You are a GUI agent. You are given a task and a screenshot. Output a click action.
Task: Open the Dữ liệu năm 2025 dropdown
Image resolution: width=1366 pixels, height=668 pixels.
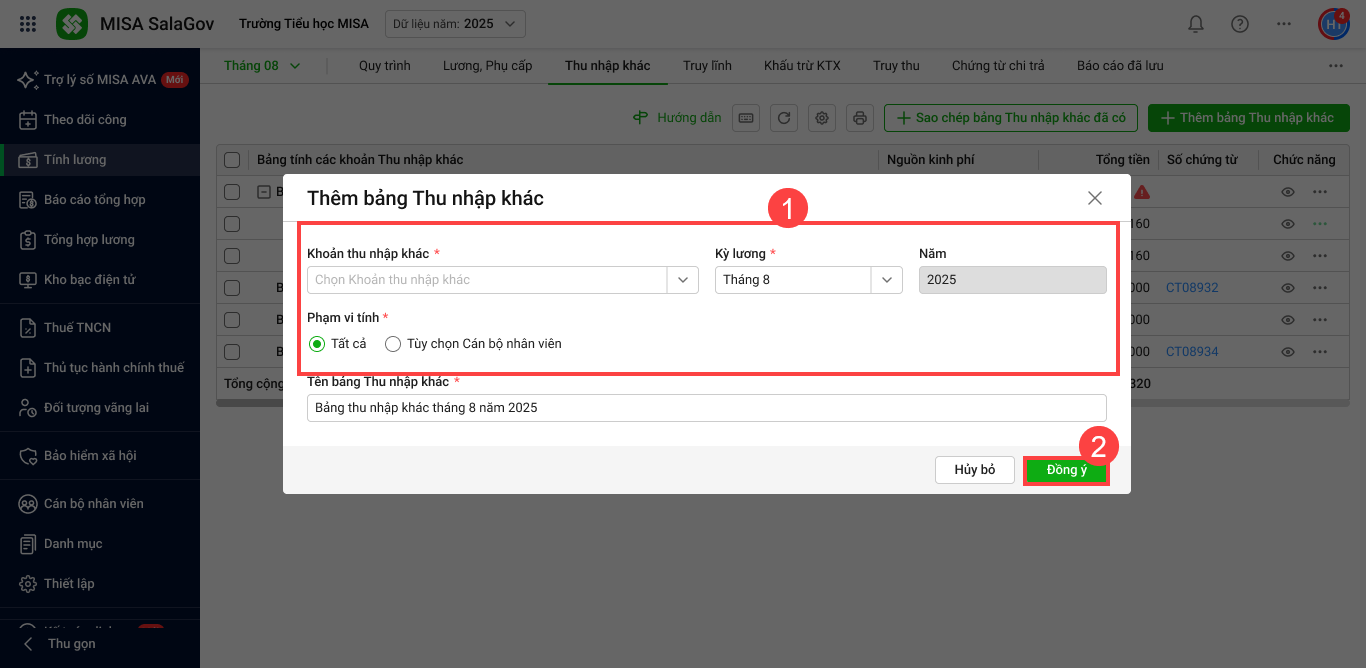pos(455,24)
